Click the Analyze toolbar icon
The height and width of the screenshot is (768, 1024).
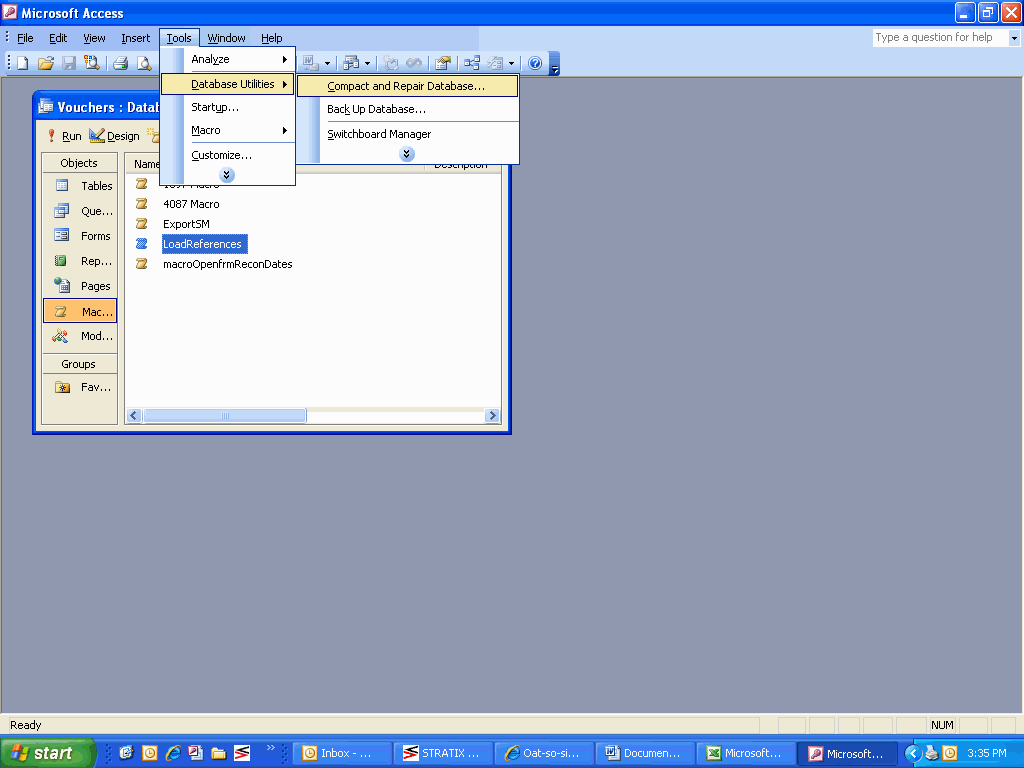(x=351, y=63)
